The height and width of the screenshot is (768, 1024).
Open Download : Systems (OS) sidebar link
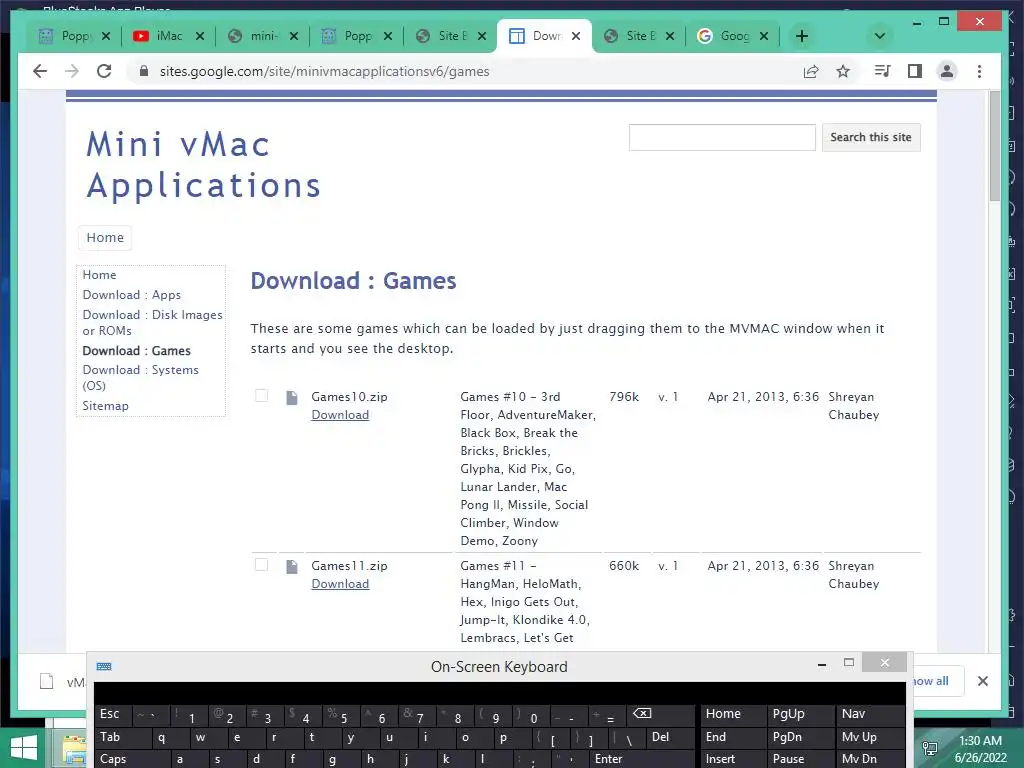pyautogui.click(x=140, y=377)
